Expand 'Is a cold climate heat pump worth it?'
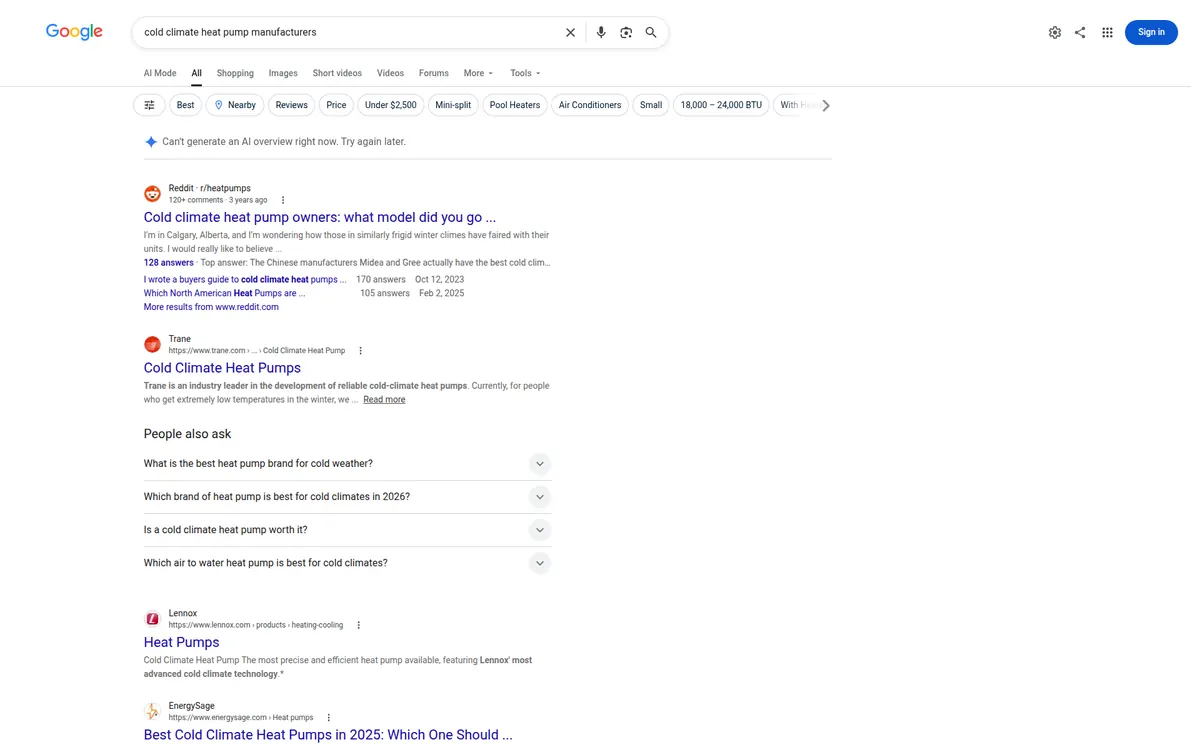 (347, 530)
